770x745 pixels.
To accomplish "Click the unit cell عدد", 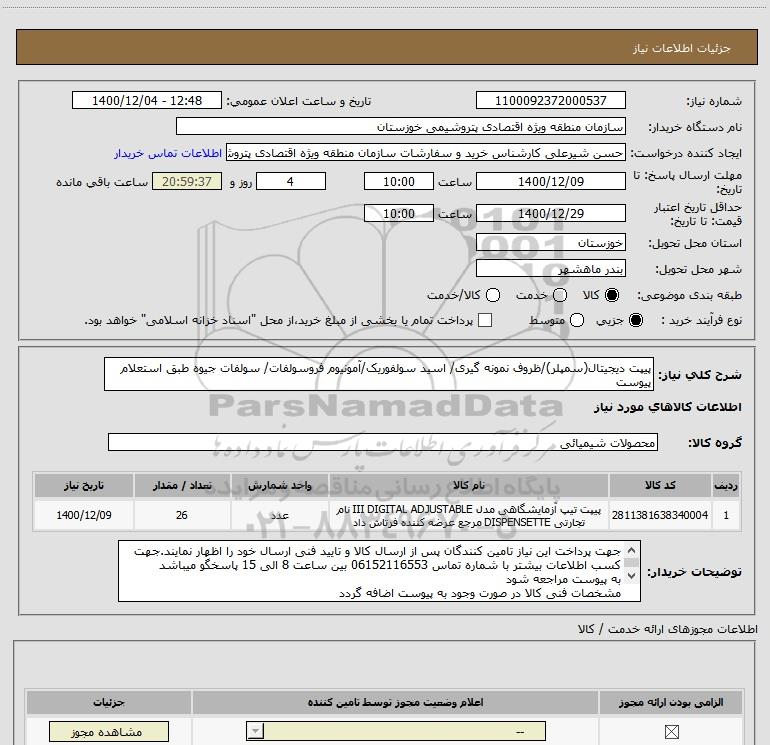I will coord(279,515).
